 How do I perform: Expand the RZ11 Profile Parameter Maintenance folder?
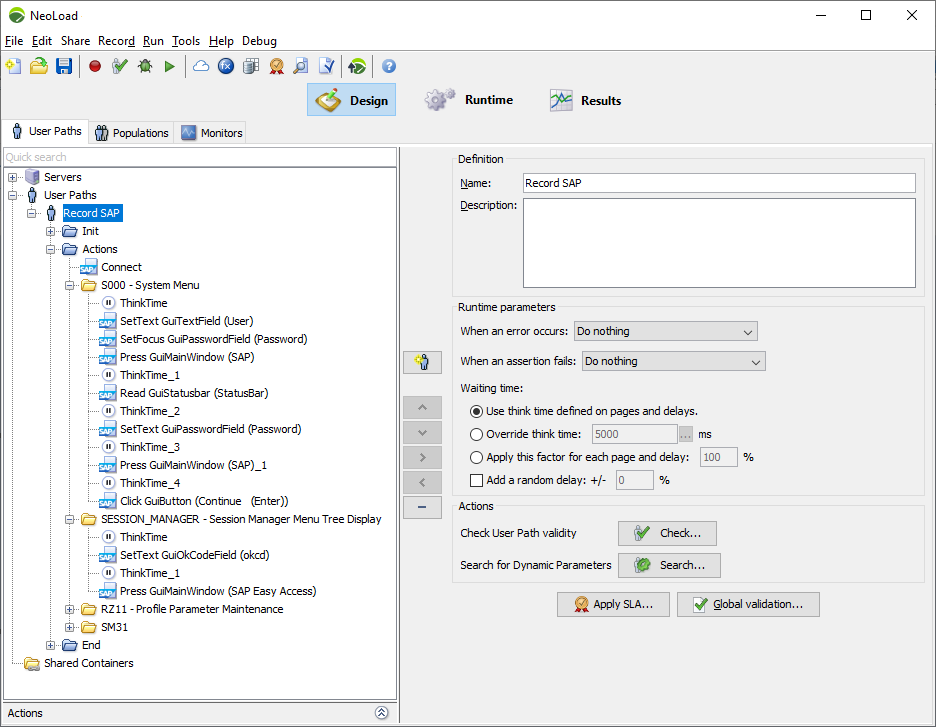tap(69, 609)
